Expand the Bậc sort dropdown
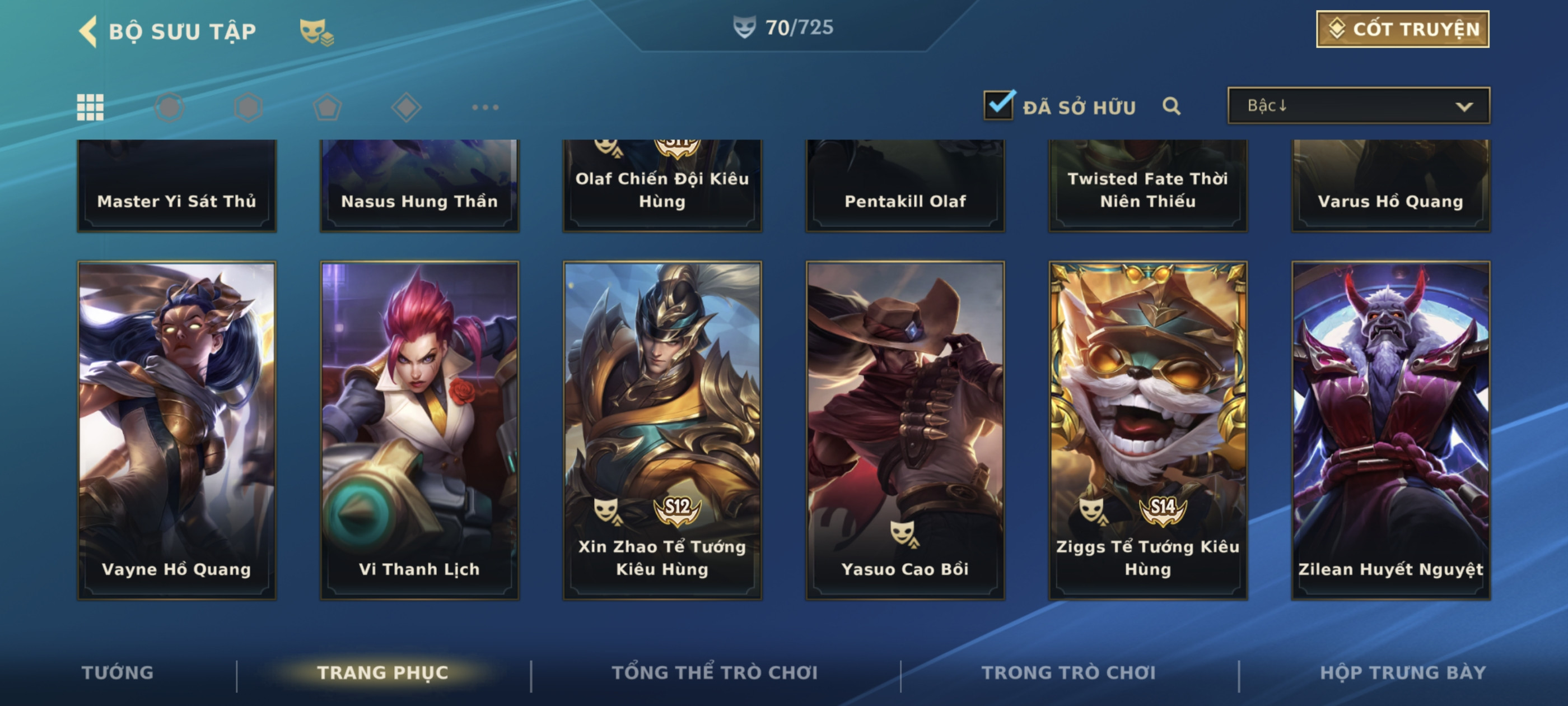Image resolution: width=1568 pixels, height=706 pixels. [1359, 105]
